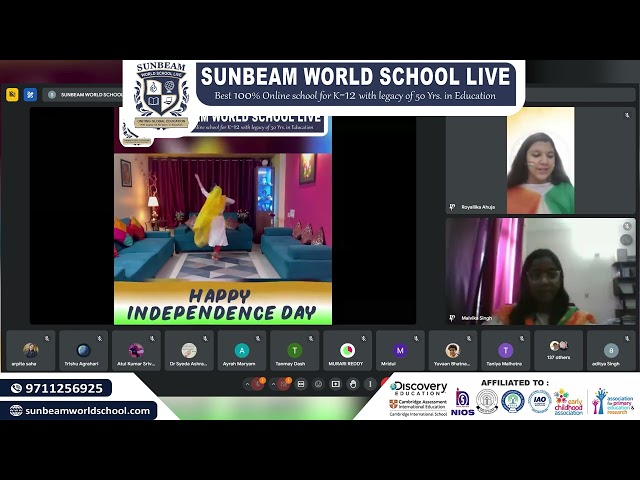This screenshot has height=480, width=640.
Task: Click the pin icon beside Malvika Singh
Action: click(x=452, y=318)
